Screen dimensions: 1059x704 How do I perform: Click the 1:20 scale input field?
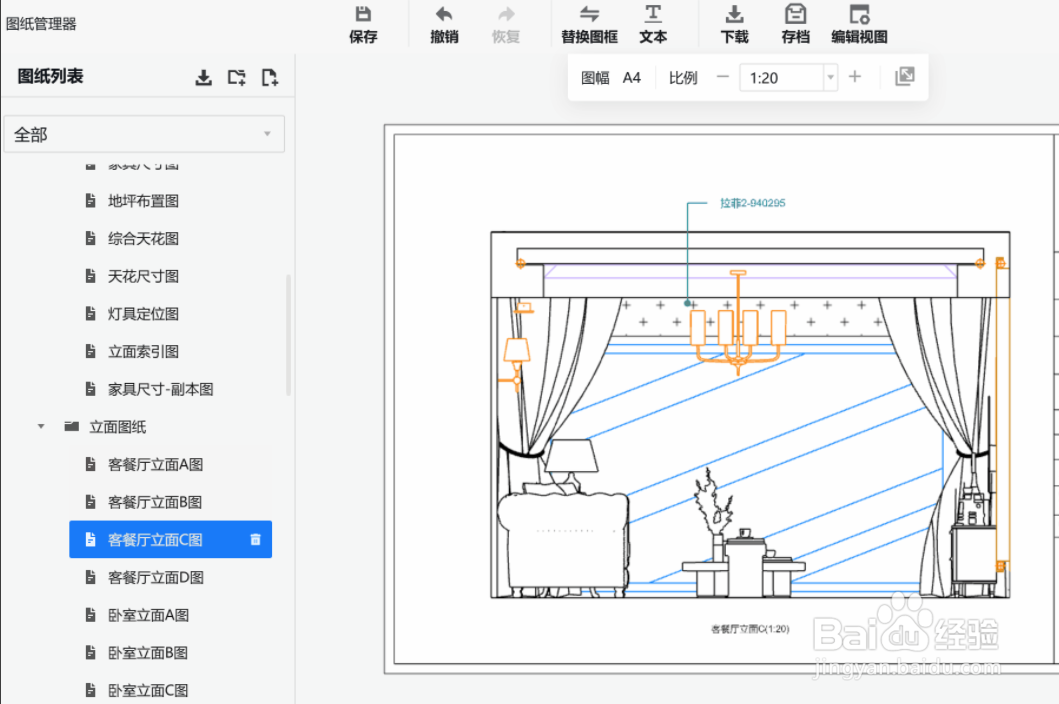pos(782,78)
